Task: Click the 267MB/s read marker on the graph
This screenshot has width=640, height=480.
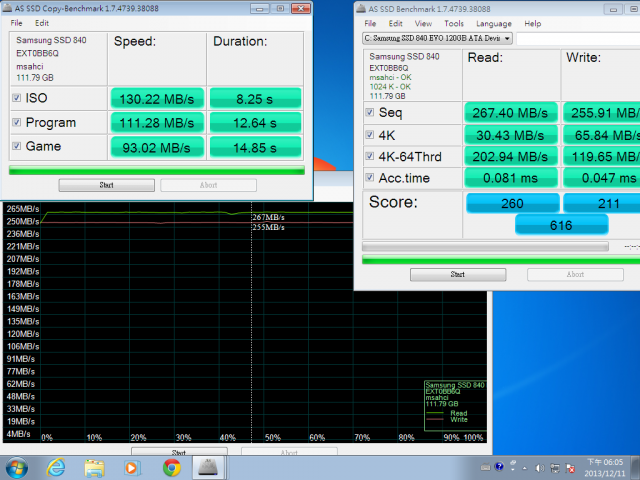Action: tap(269, 217)
